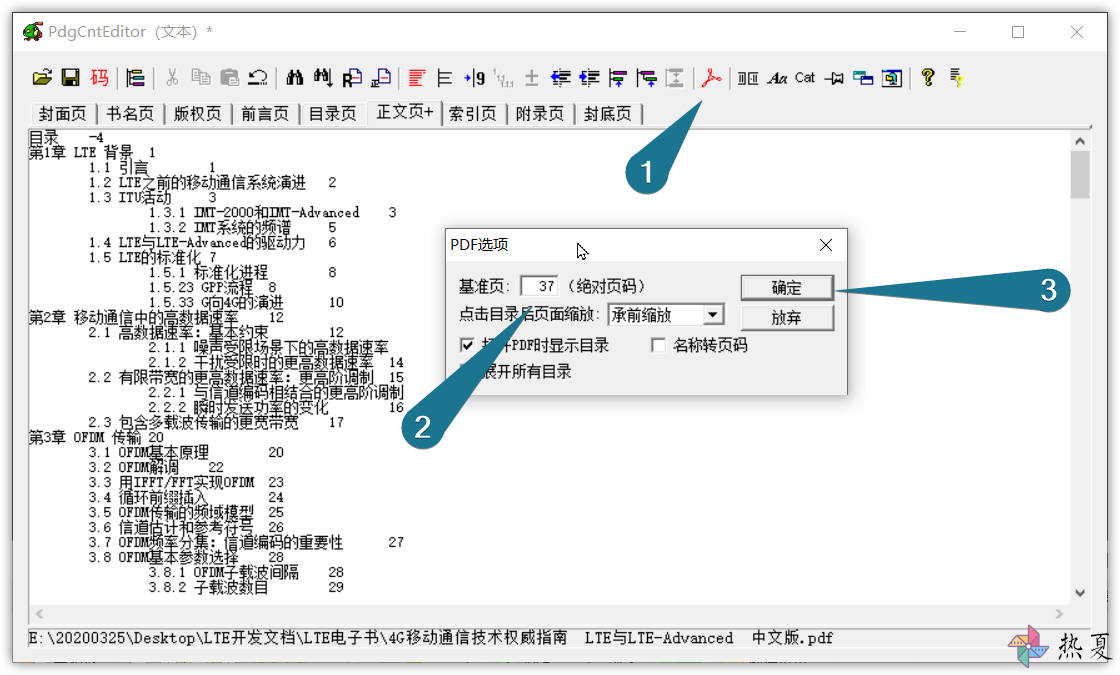Screen dimensions: 1120x675
Task: Click the scissors cut icon
Action: point(172,77)
